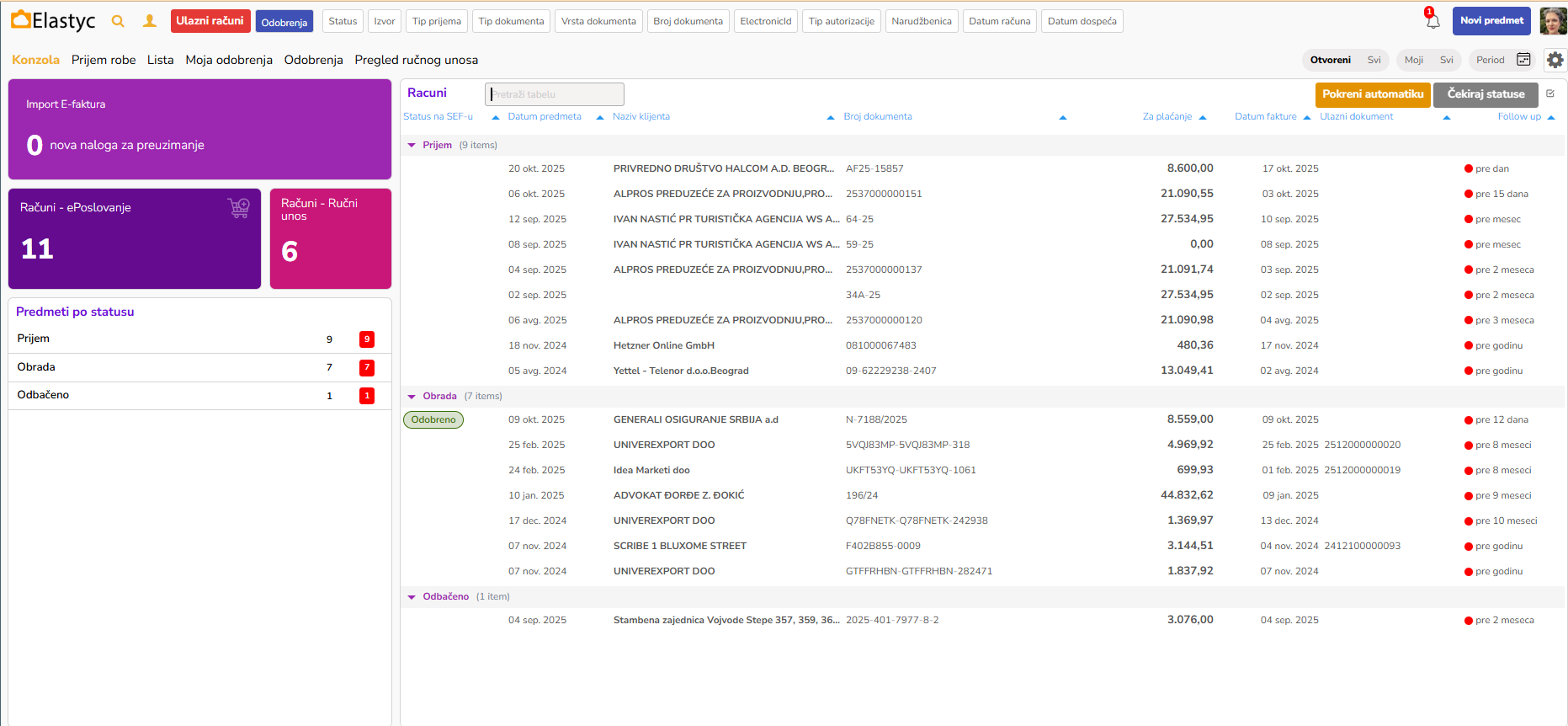The image size is (1568, 726).
Task: Click the shopping cart icon in ePoslovanje card
Action: 239,208
